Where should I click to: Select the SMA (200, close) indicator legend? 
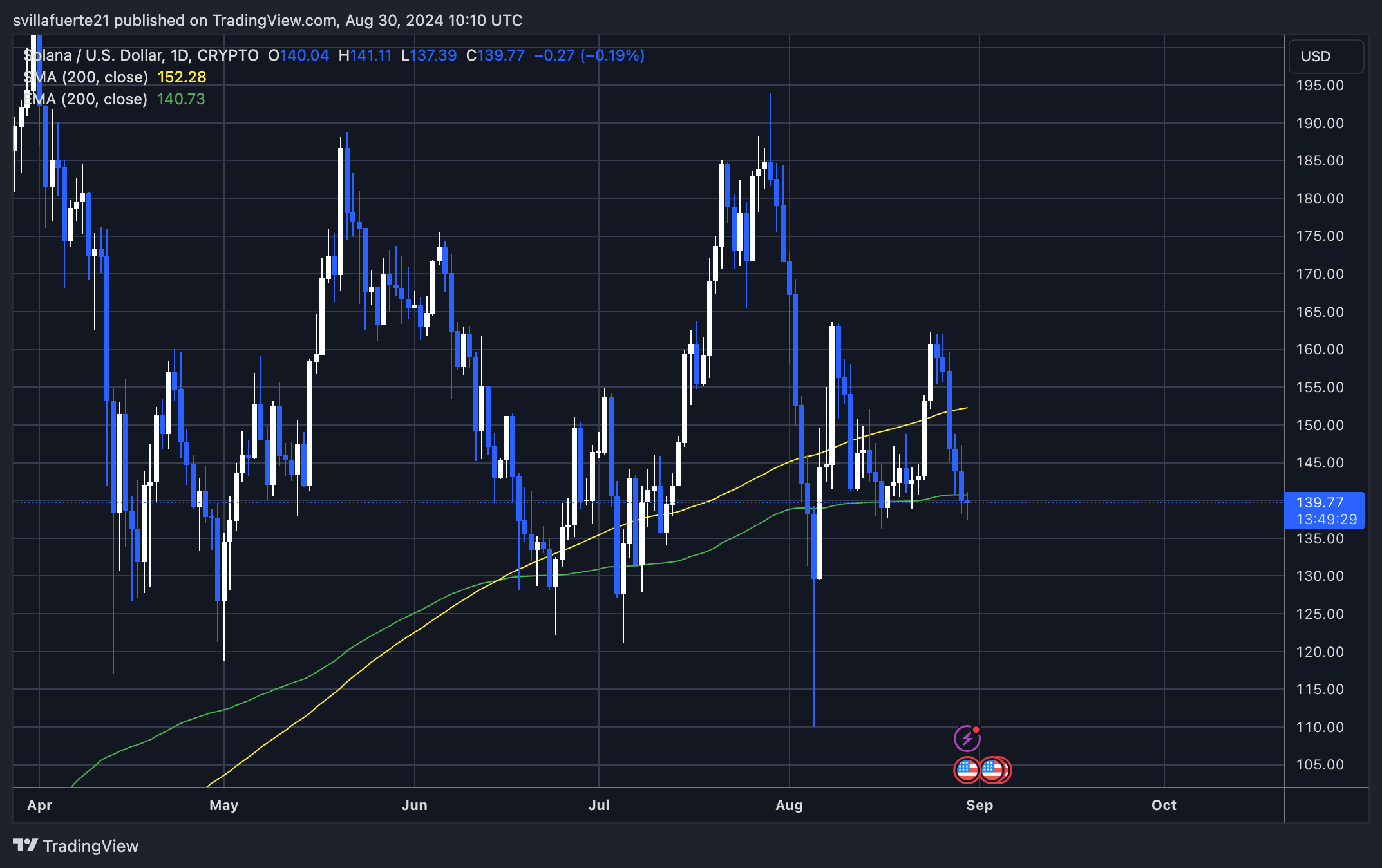click(86, 77)
